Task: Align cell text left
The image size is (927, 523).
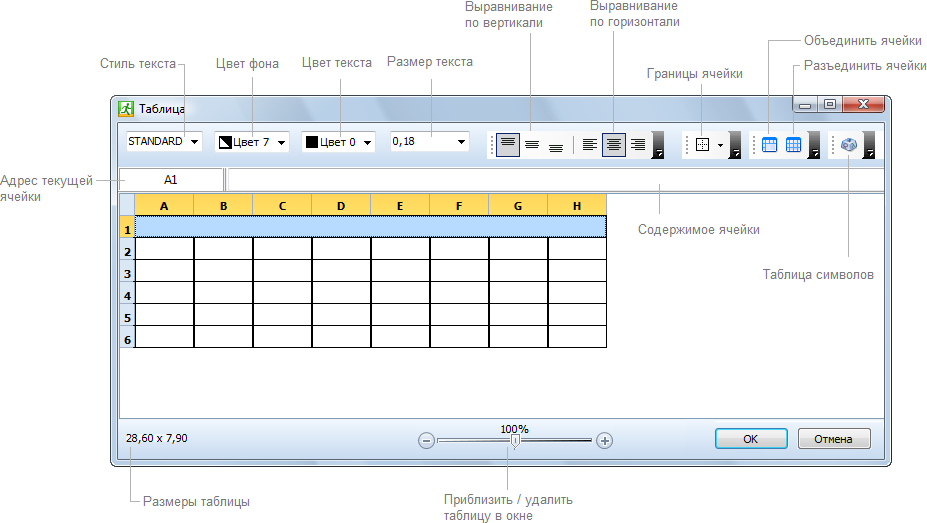Action: (590, 144)
